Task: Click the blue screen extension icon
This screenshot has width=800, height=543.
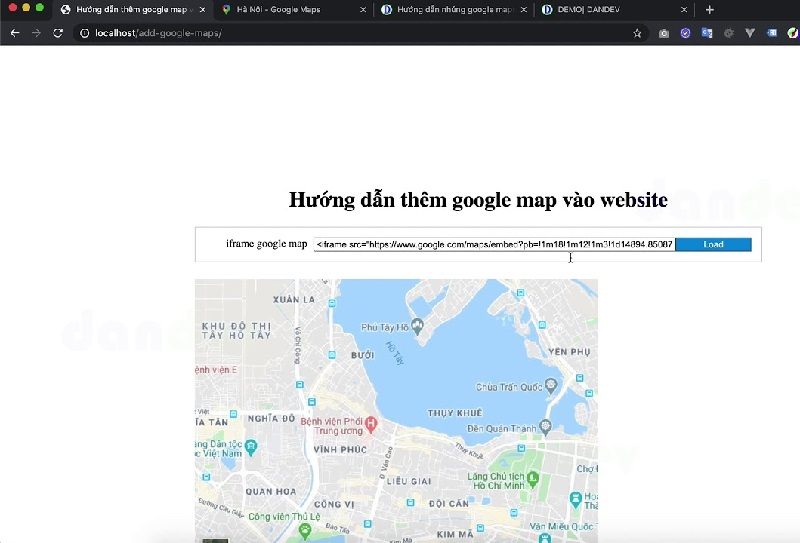Action: [x=772, y=33]
